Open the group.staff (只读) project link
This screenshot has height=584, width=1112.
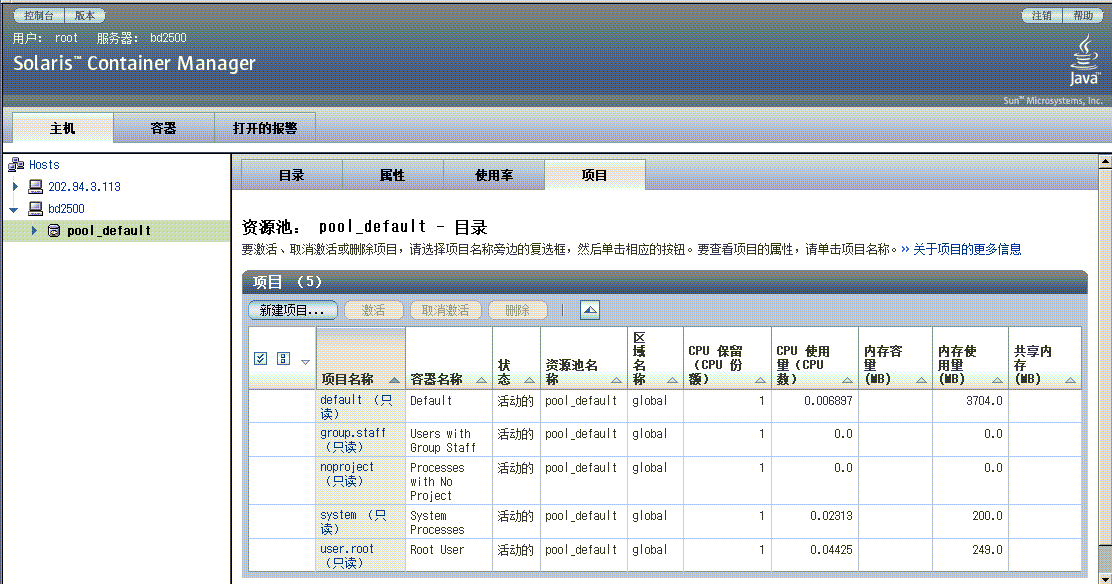352,440
